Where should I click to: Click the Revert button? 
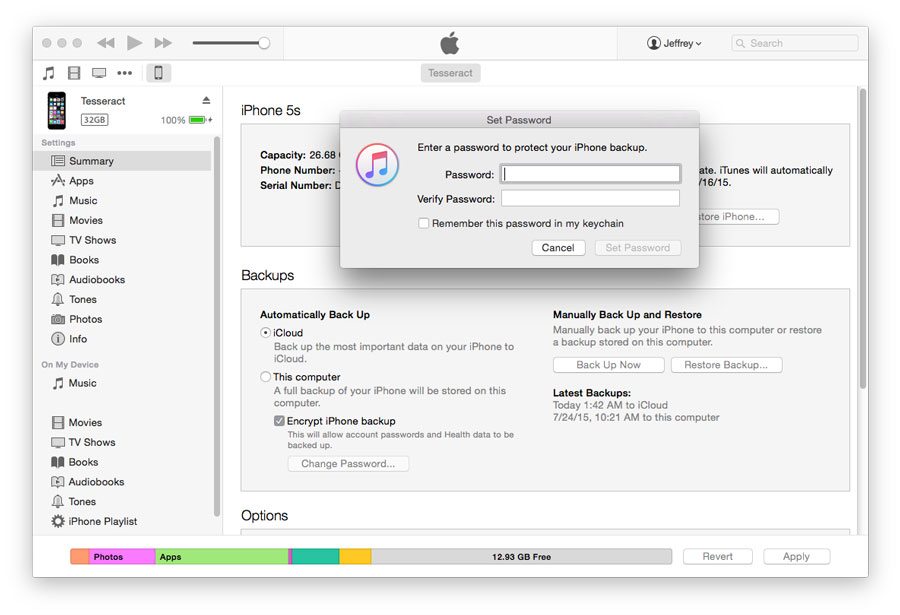pyautogui.click(x=717, y=556)
